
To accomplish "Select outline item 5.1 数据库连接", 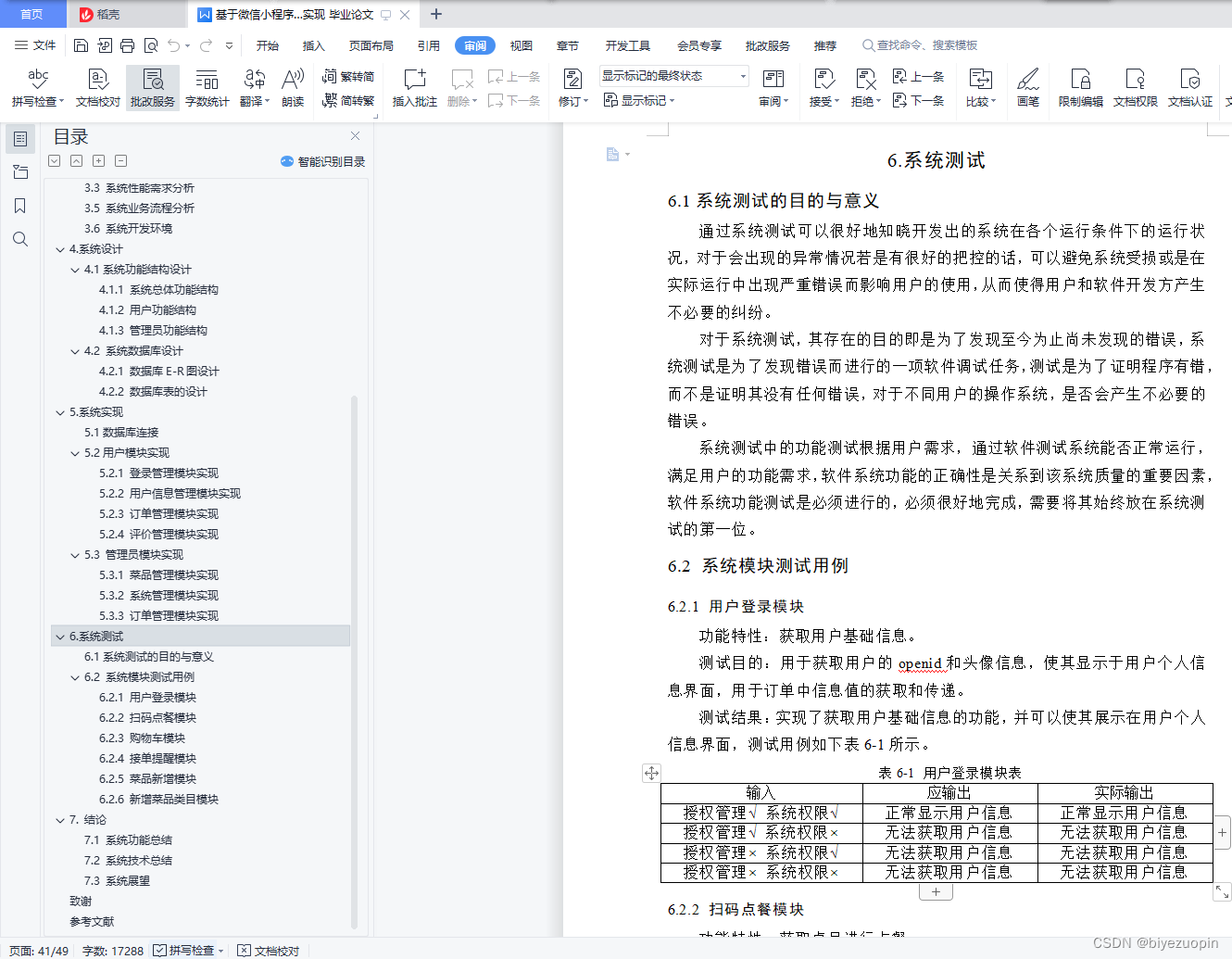I will (x=121, y=433).
